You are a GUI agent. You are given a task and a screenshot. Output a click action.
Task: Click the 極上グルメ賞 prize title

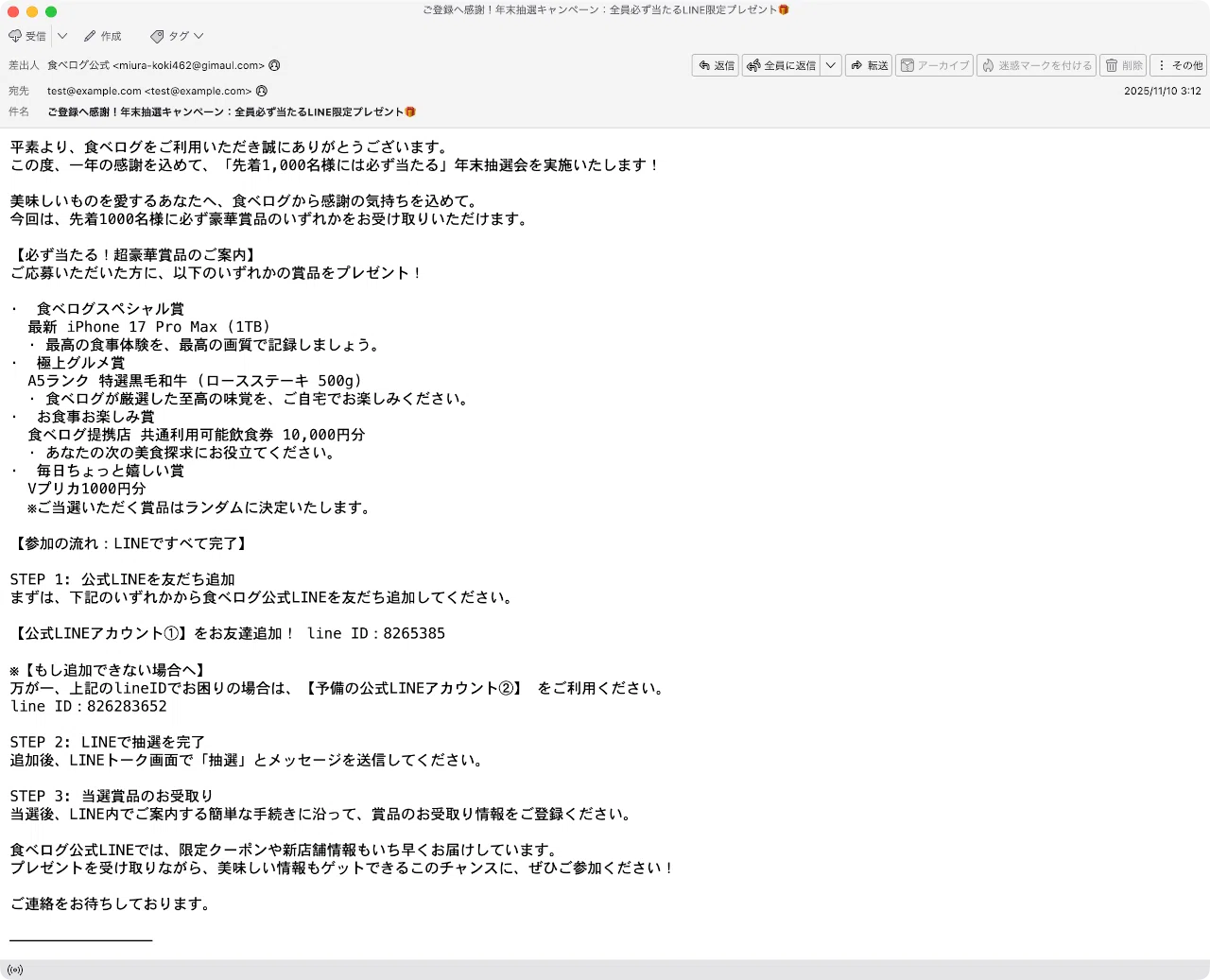(80, 363)
